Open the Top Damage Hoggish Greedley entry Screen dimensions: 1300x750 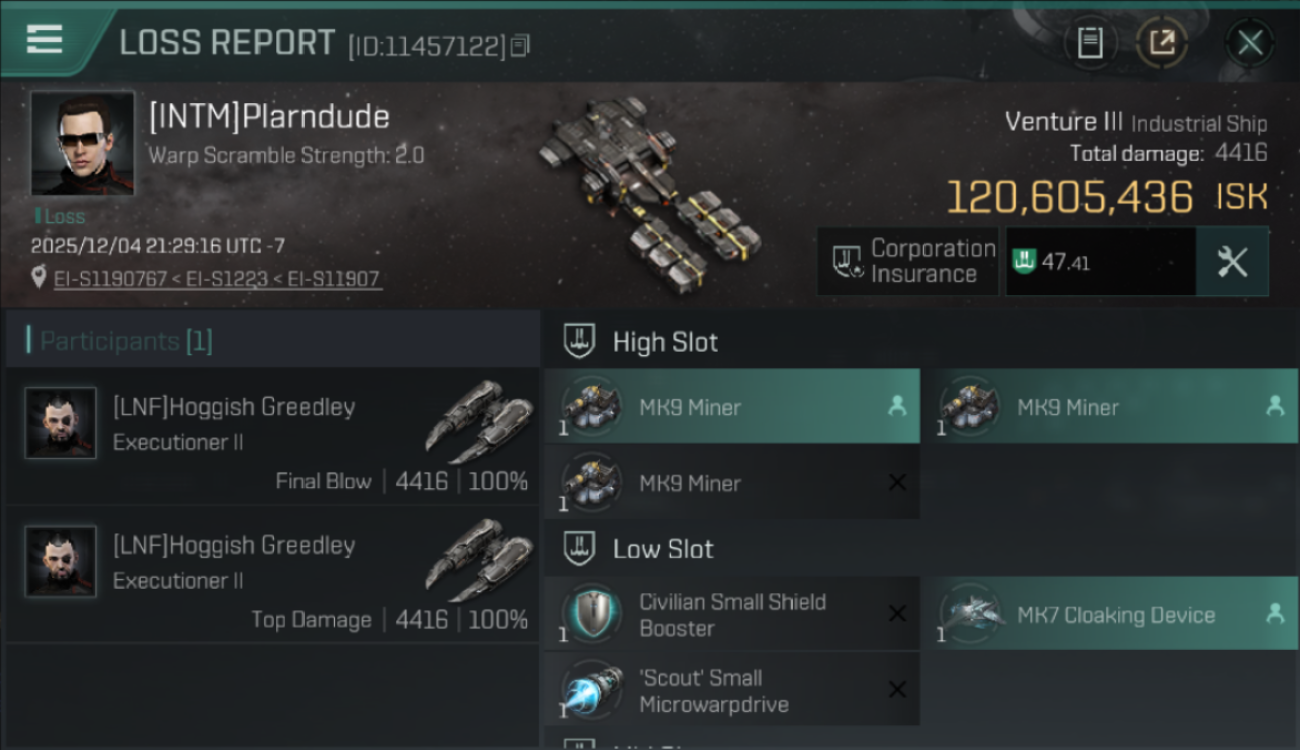click(x=272, y=575)
